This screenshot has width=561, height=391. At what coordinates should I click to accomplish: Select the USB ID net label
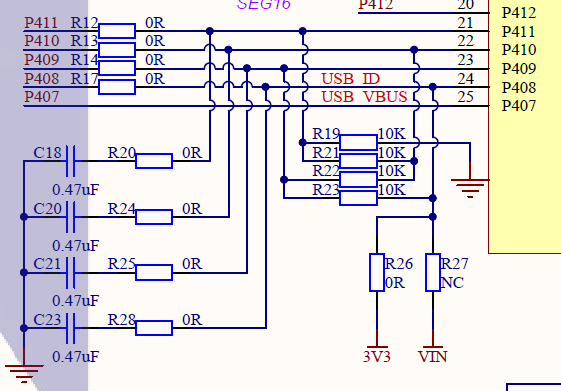pyautogui.click(x=350, y=79)
